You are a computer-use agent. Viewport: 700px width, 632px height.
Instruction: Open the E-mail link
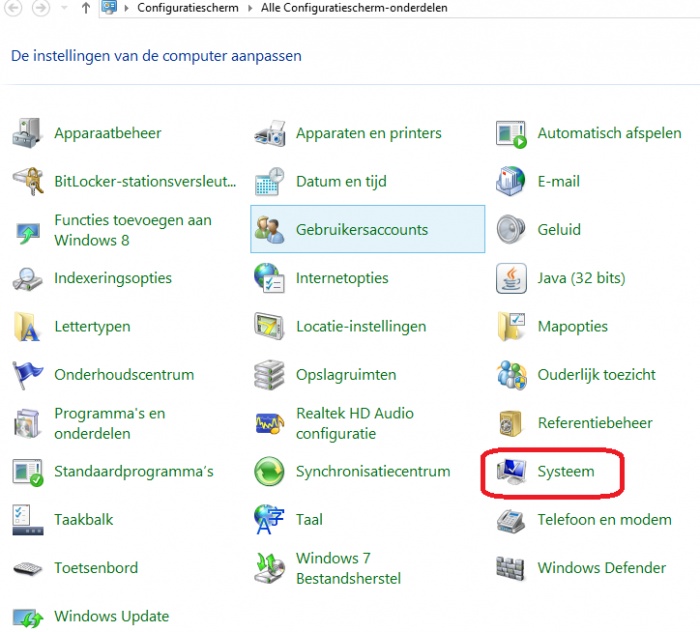coord(558,181)
